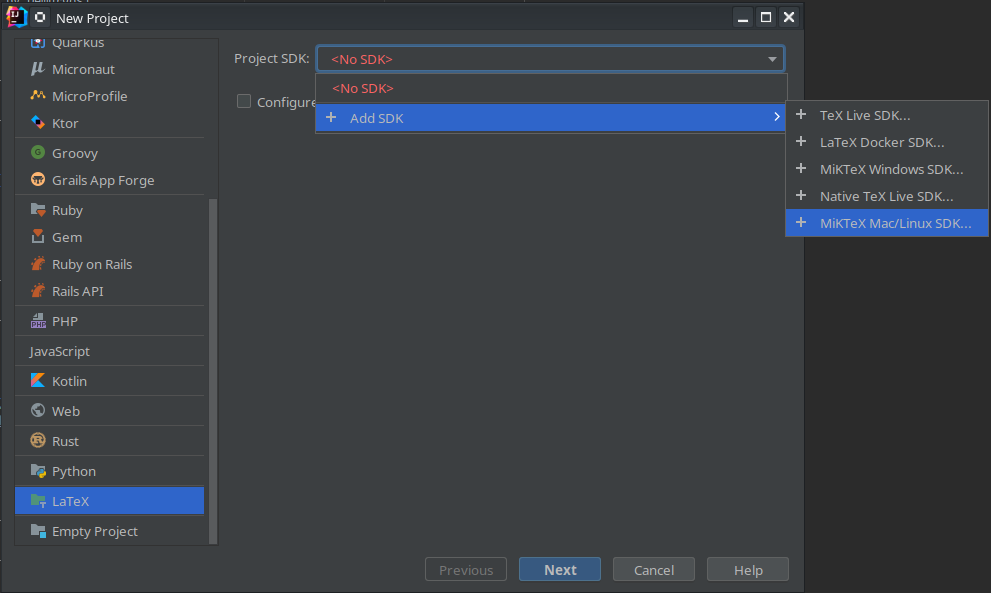Click the LaTeX folder icon
Image resolution: width=991 pixels, height=593 pixels.
coord(38,501)
